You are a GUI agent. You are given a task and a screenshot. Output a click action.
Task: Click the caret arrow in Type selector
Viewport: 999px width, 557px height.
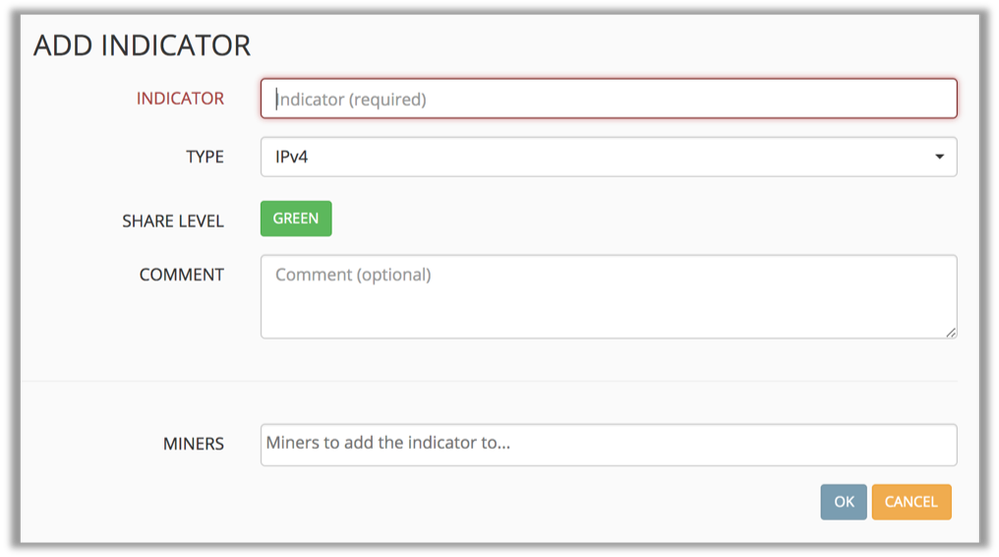coord(939,157)
